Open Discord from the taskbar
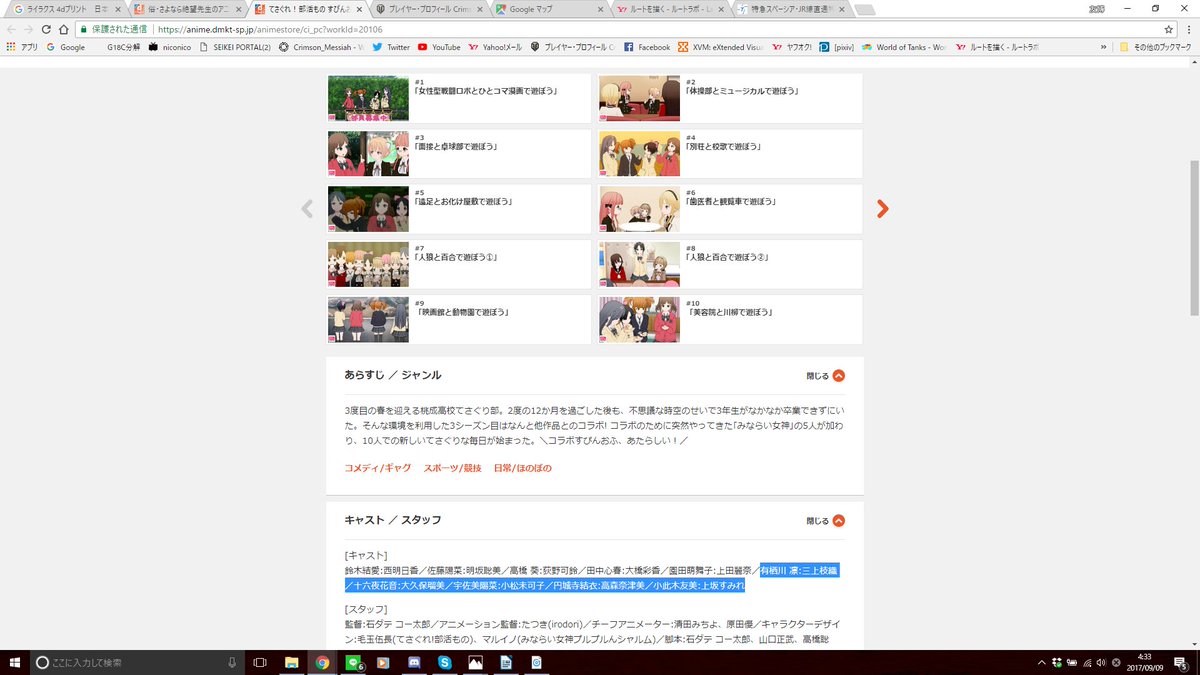Viewport: 1200px width, 675px height. (x=414, y=662)
